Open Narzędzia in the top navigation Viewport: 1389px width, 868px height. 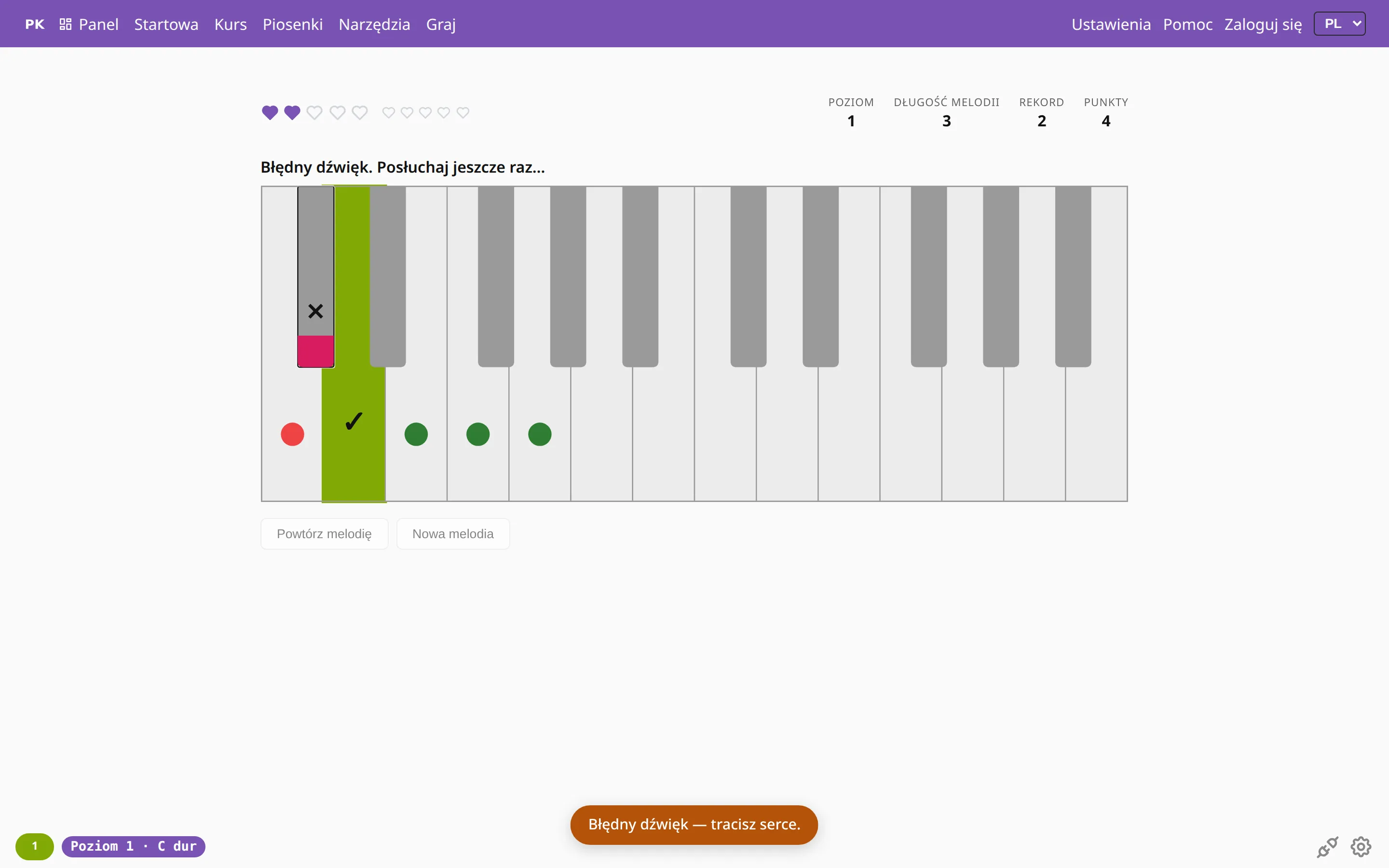click(374, 24)
